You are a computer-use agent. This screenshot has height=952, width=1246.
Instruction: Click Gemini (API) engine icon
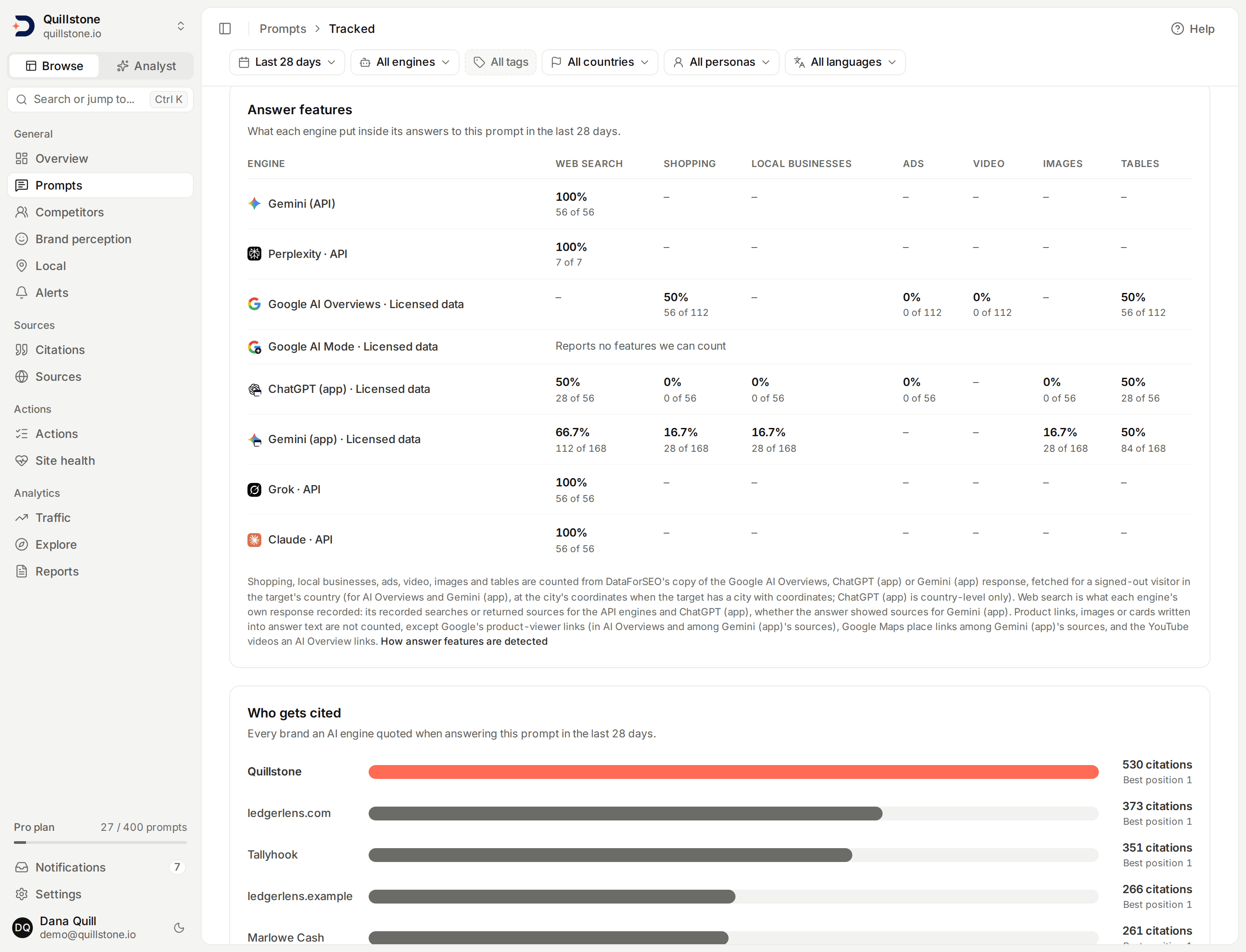click(x=254, y=203)
